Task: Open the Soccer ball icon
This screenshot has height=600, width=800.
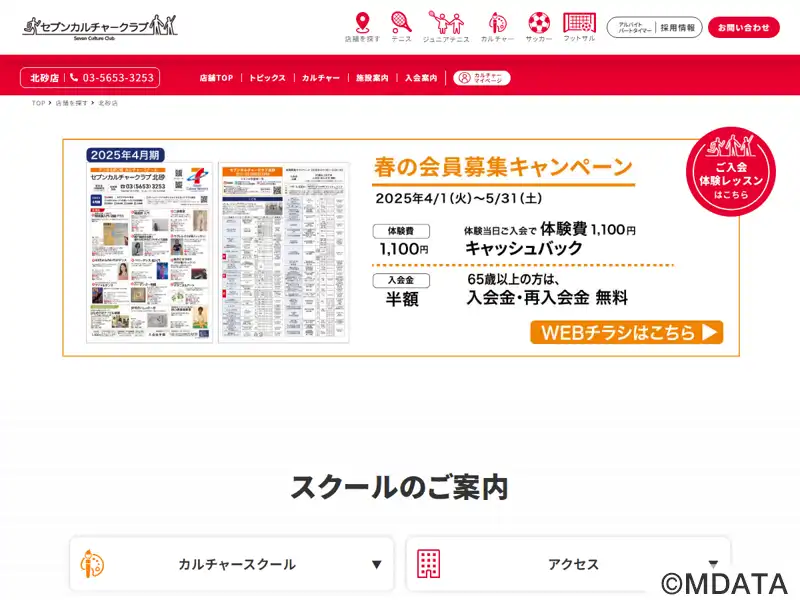Action: click(x=539, y=23)
